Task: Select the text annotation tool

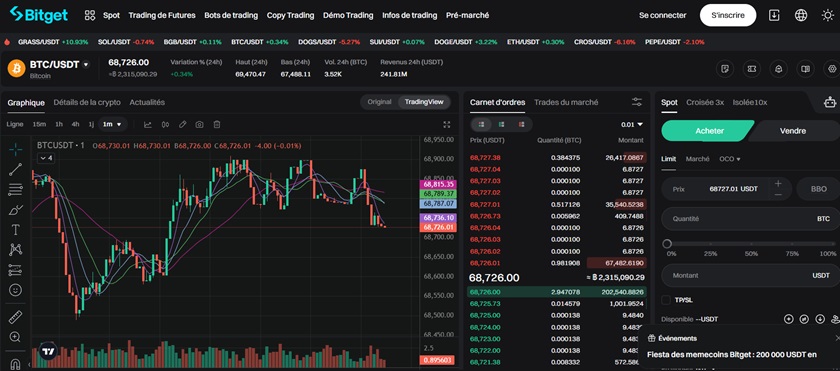Action: [16, 230]
